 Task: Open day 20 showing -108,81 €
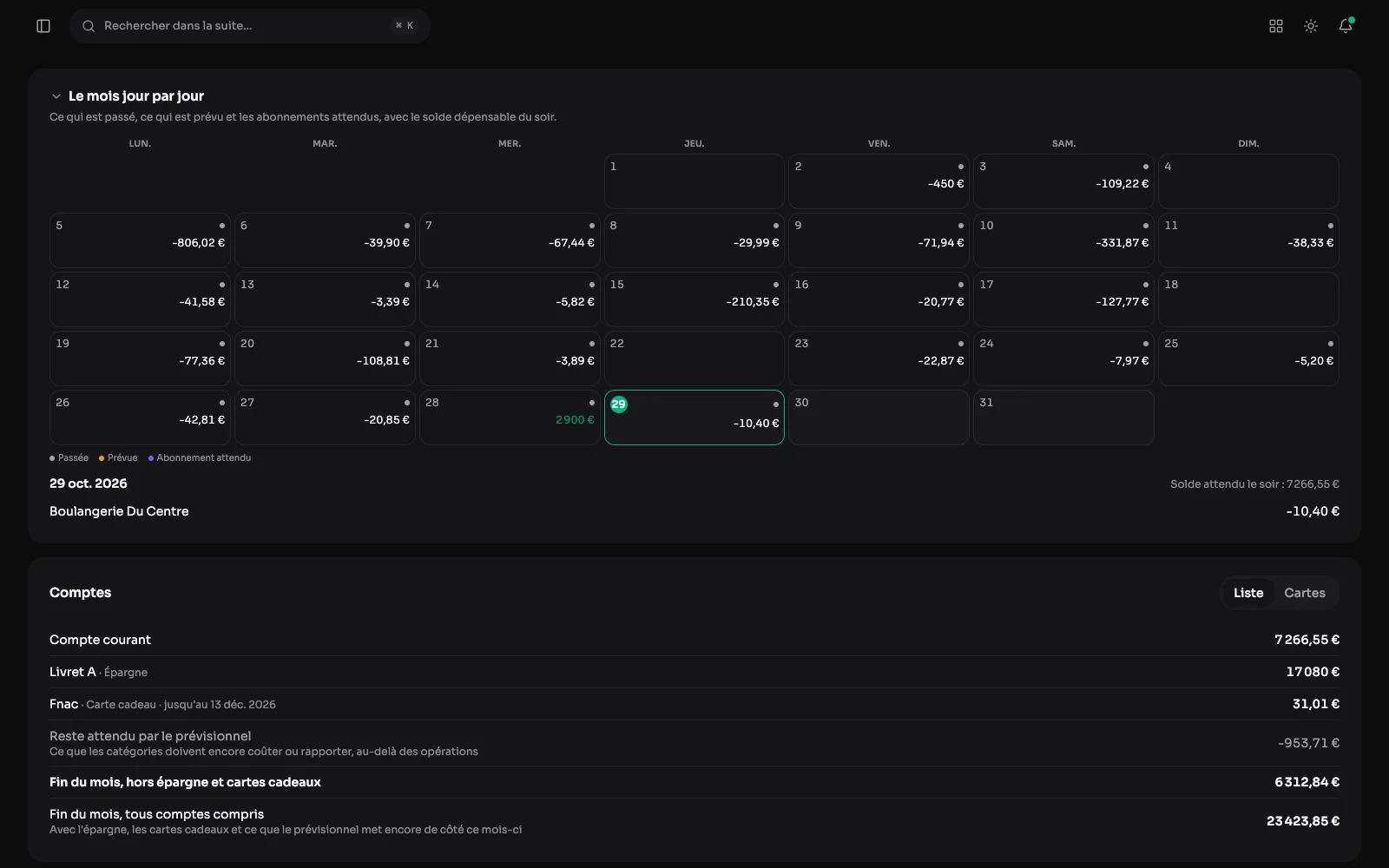pos(325,358)
